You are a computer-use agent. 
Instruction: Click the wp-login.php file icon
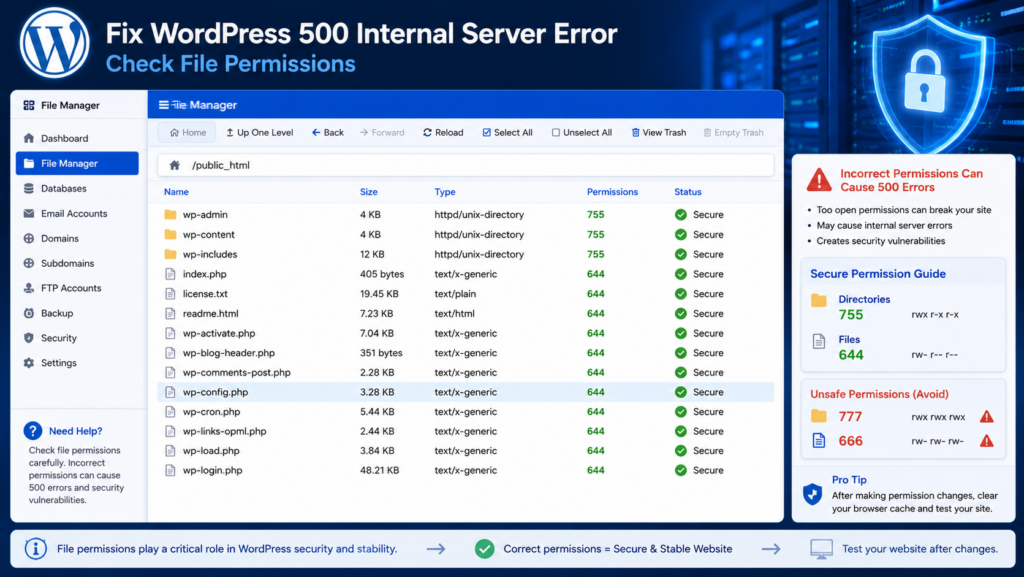(170, 470)
